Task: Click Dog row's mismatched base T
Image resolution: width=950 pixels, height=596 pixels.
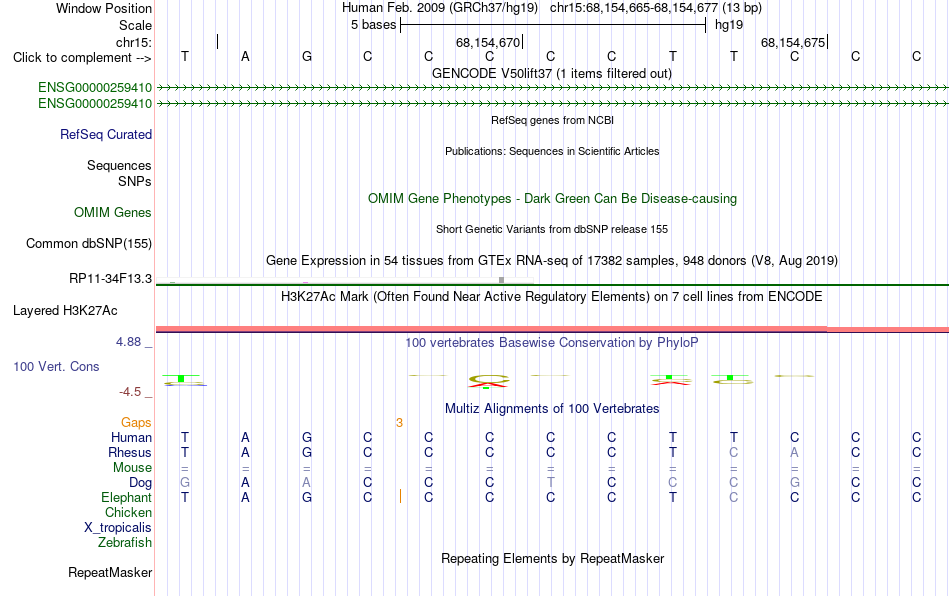Action: (550, 483)
